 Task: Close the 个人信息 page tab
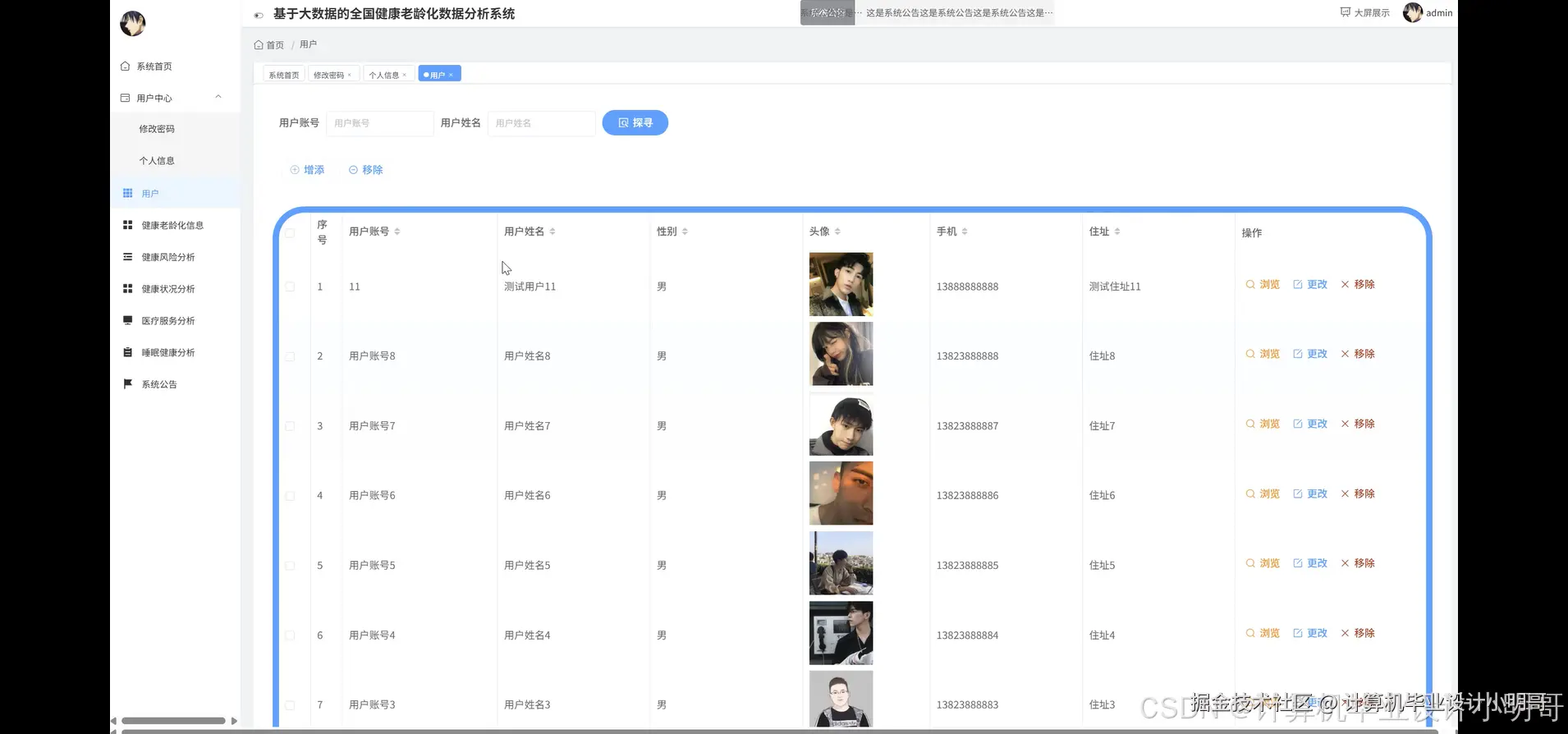point(405,75)
